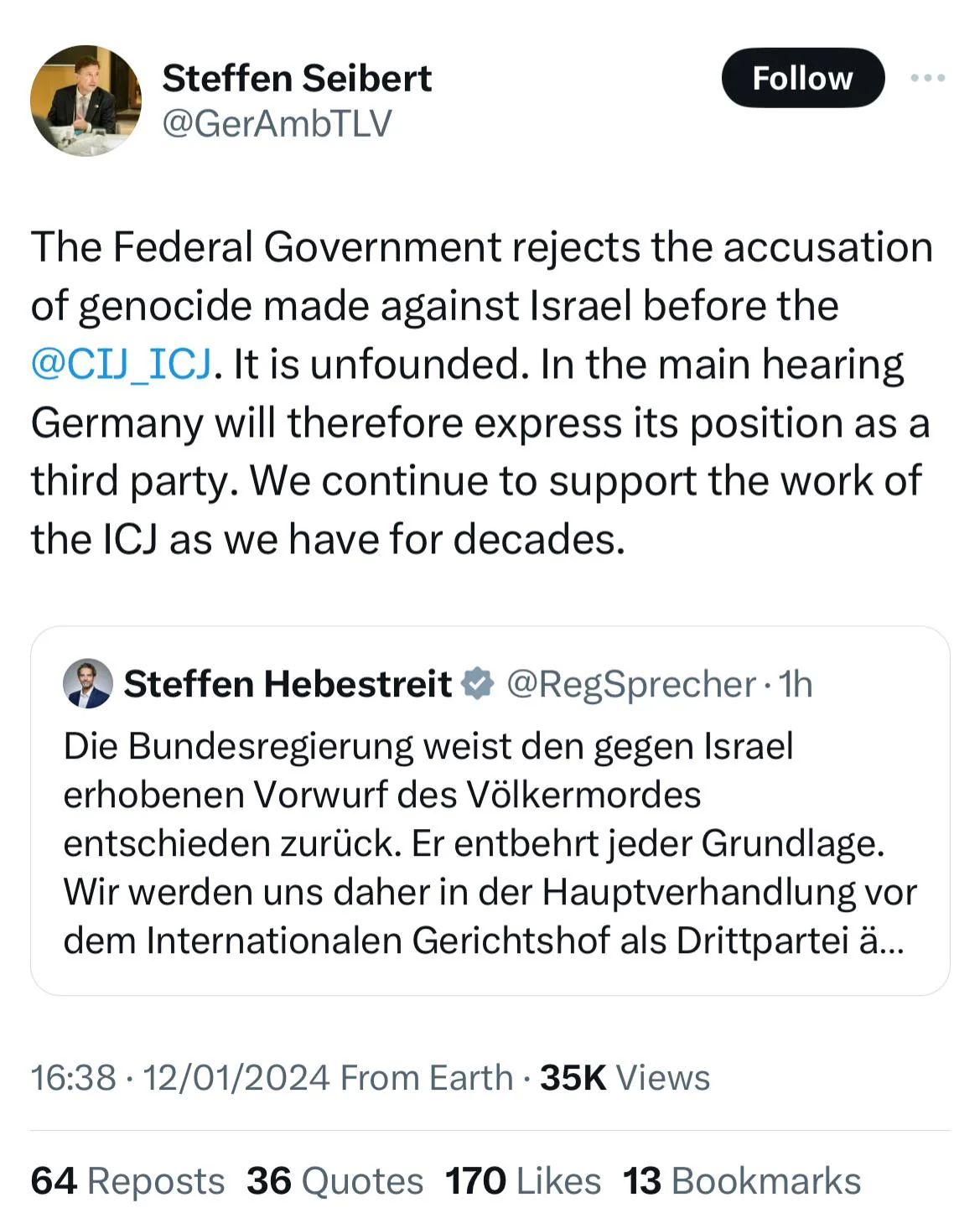Open the @RegSprecher handle in quoted tweet

(630, 684)
